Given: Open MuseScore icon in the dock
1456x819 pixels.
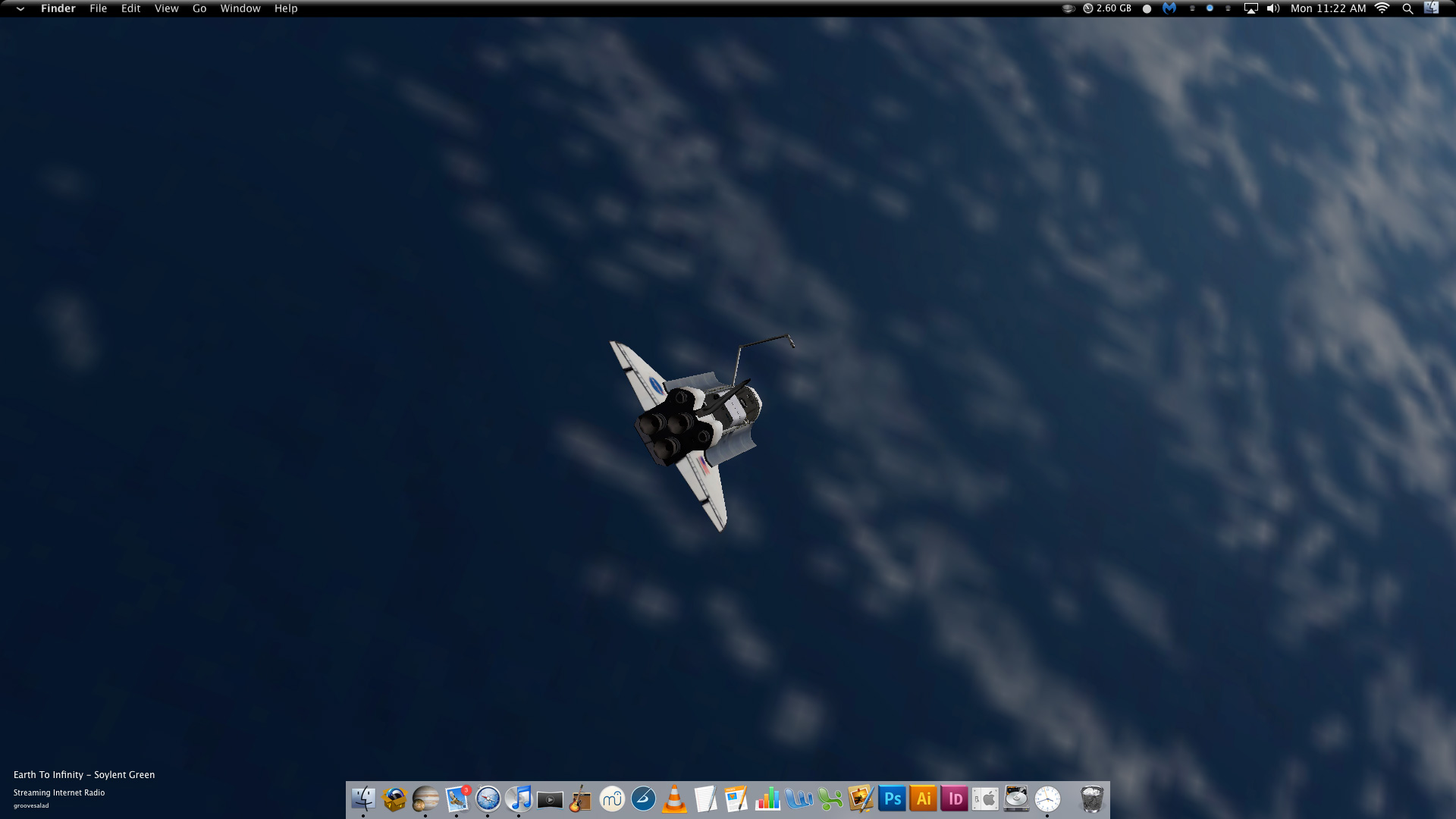Looking at the screenshot, I should (612, 799).
